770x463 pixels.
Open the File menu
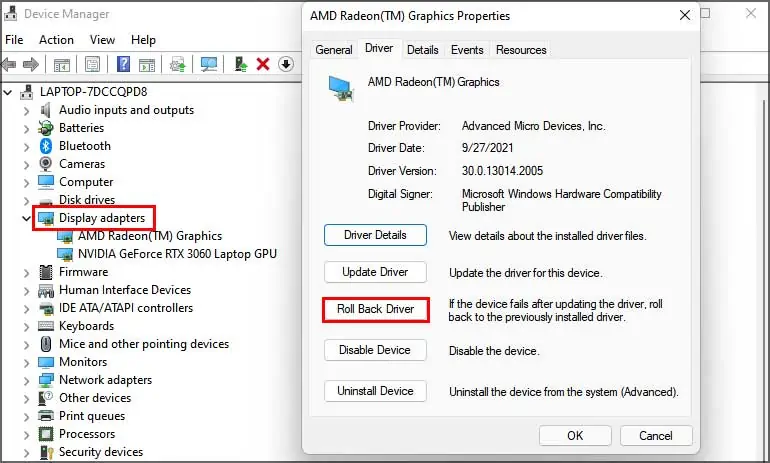point(14,40)
